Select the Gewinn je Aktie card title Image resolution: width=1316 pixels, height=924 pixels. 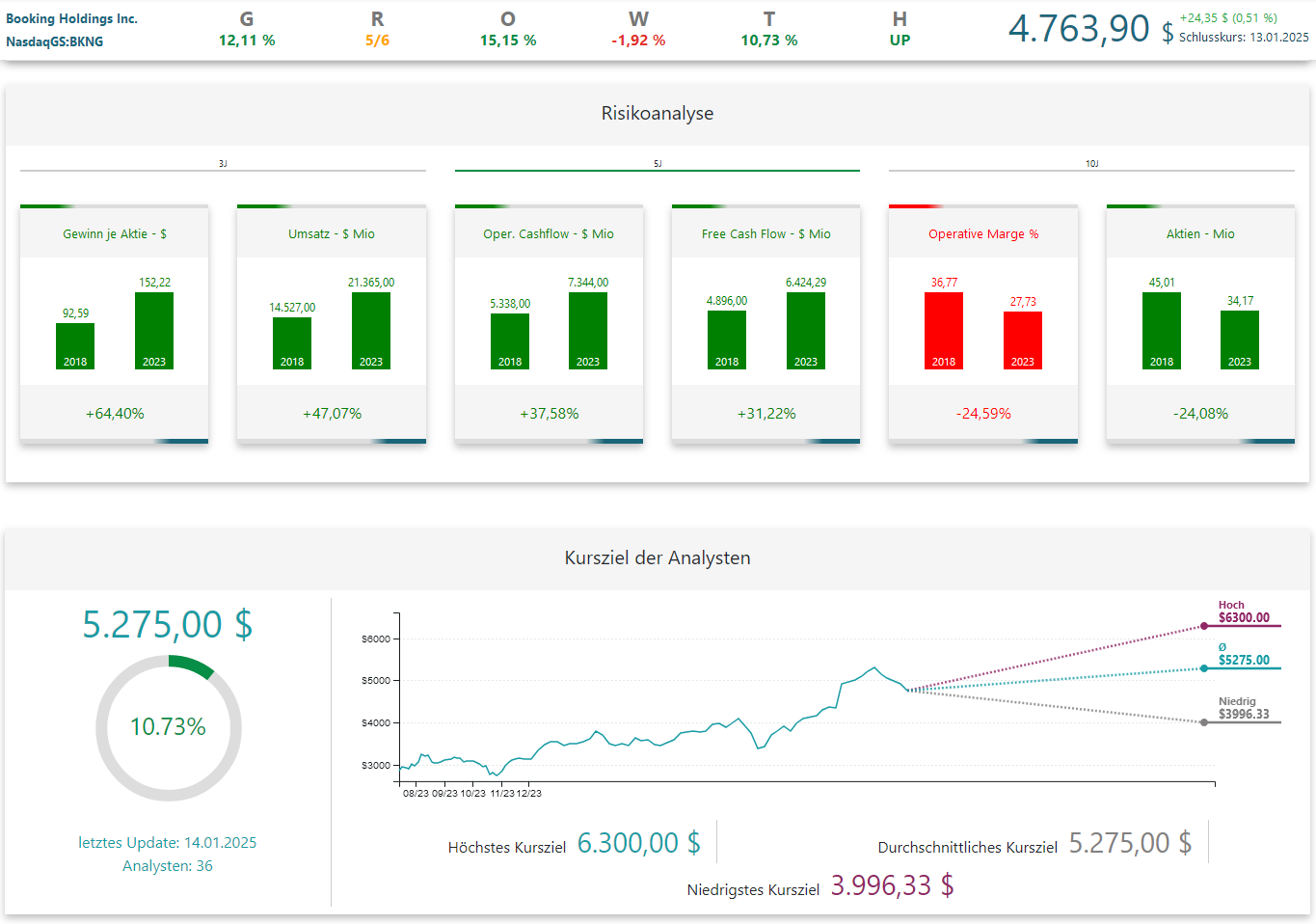click(115, 233)
